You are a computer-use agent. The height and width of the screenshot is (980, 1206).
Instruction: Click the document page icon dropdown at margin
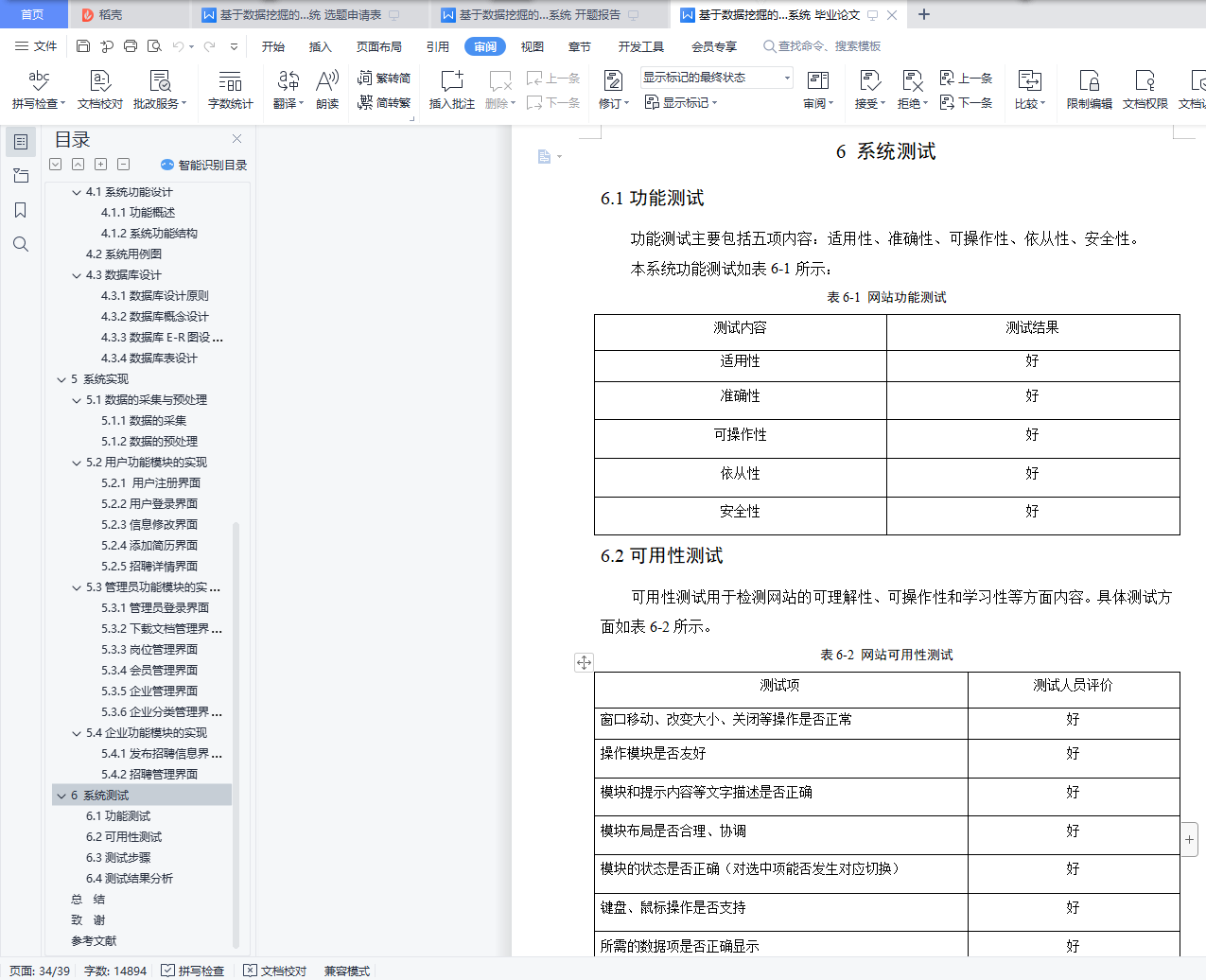[x=550, y=156]
